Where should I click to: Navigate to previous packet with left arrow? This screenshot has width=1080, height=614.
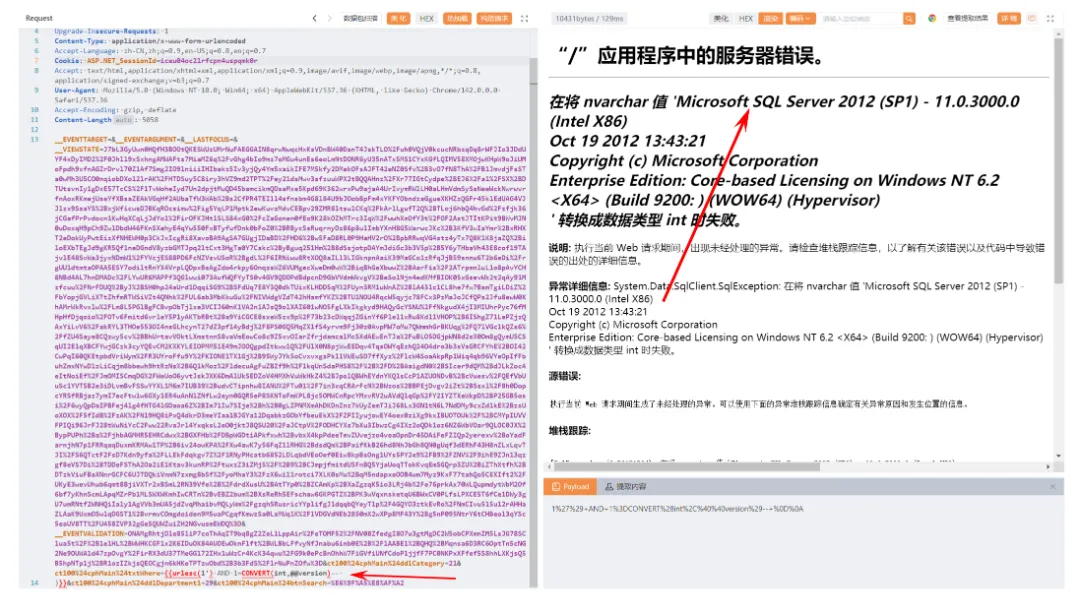tap(315, 17)
